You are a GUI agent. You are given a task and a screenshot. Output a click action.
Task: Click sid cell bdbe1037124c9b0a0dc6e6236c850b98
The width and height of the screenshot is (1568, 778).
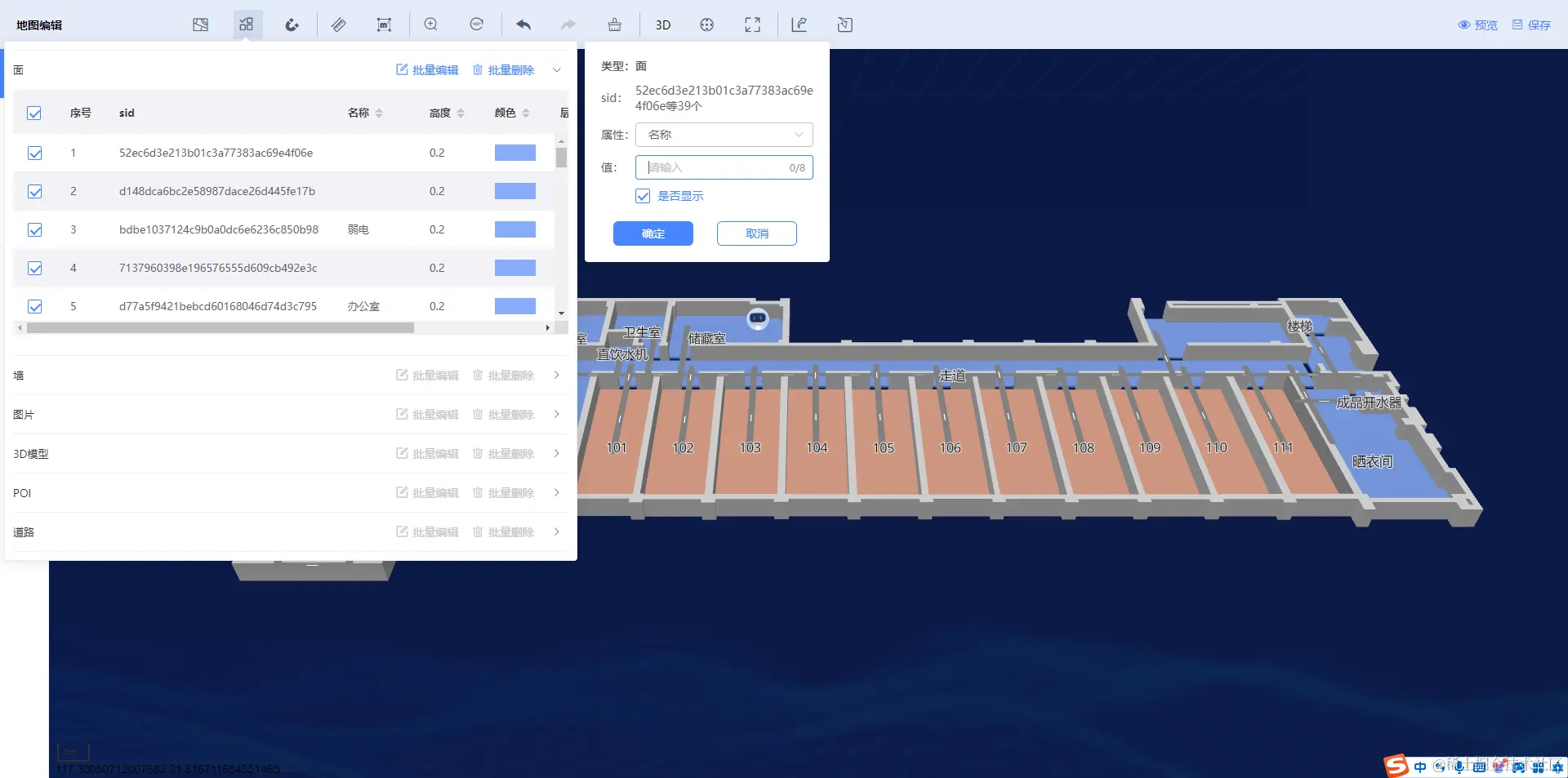tap(219, 229)
